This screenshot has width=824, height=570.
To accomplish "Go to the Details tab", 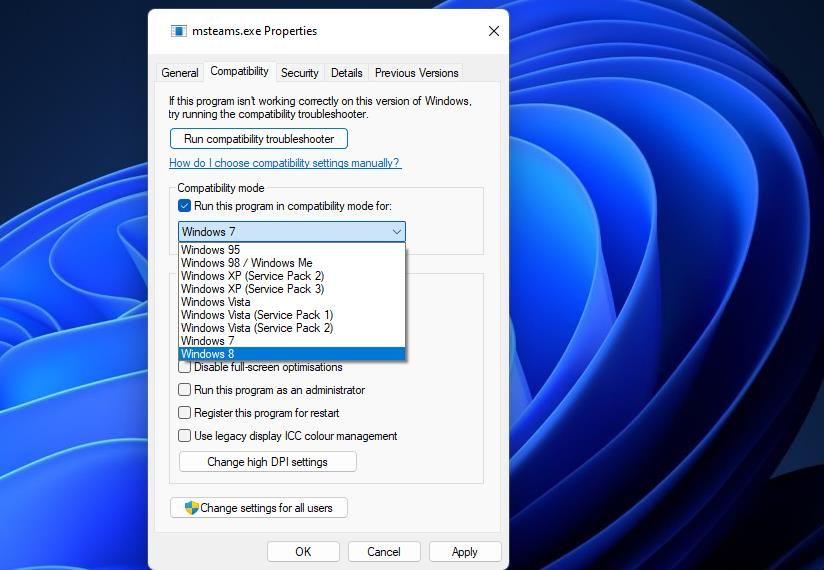I will pos(347,72).
